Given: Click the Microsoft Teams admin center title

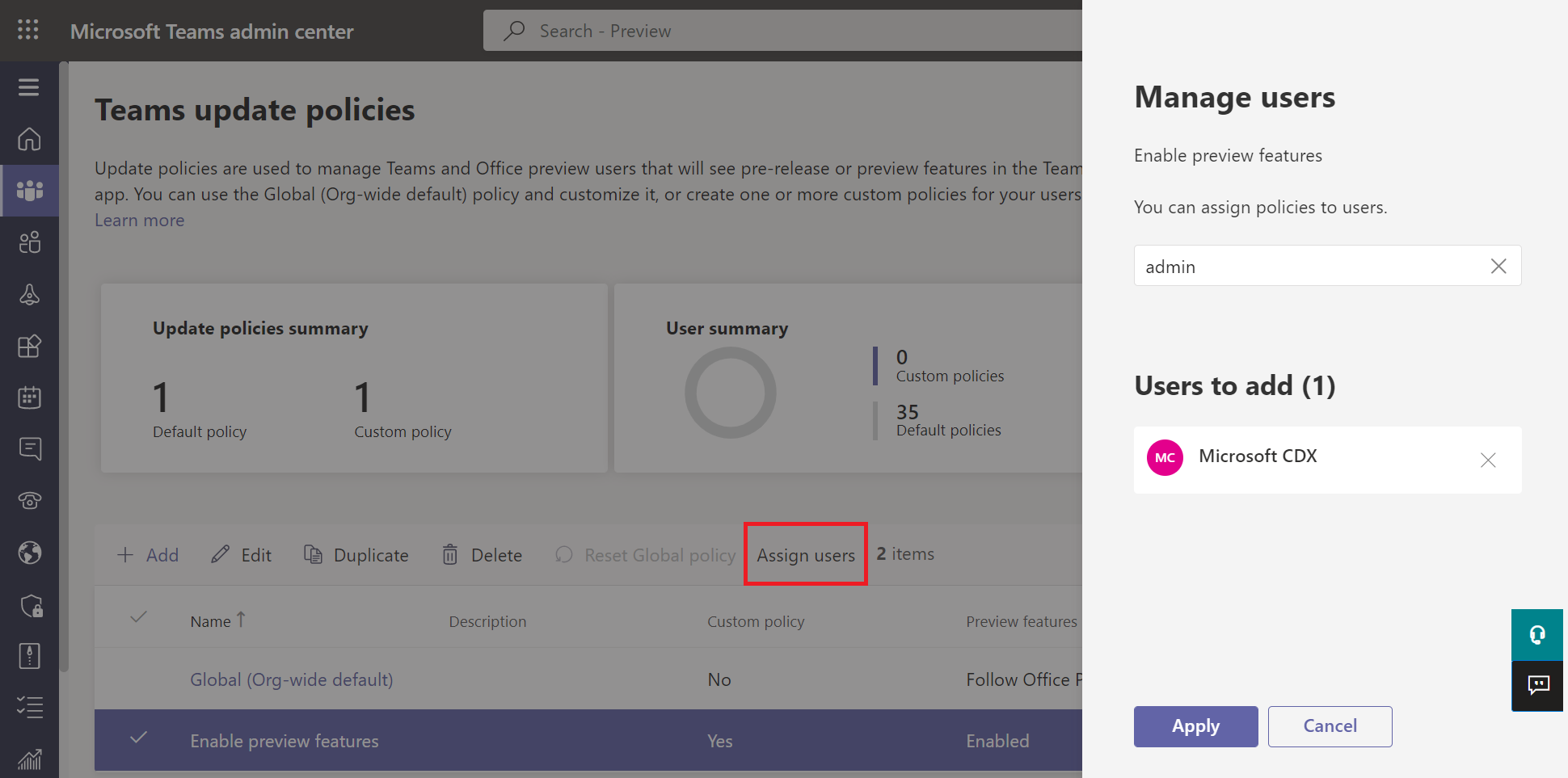Looking at the screenshot, I should click(x=212, y=32).
